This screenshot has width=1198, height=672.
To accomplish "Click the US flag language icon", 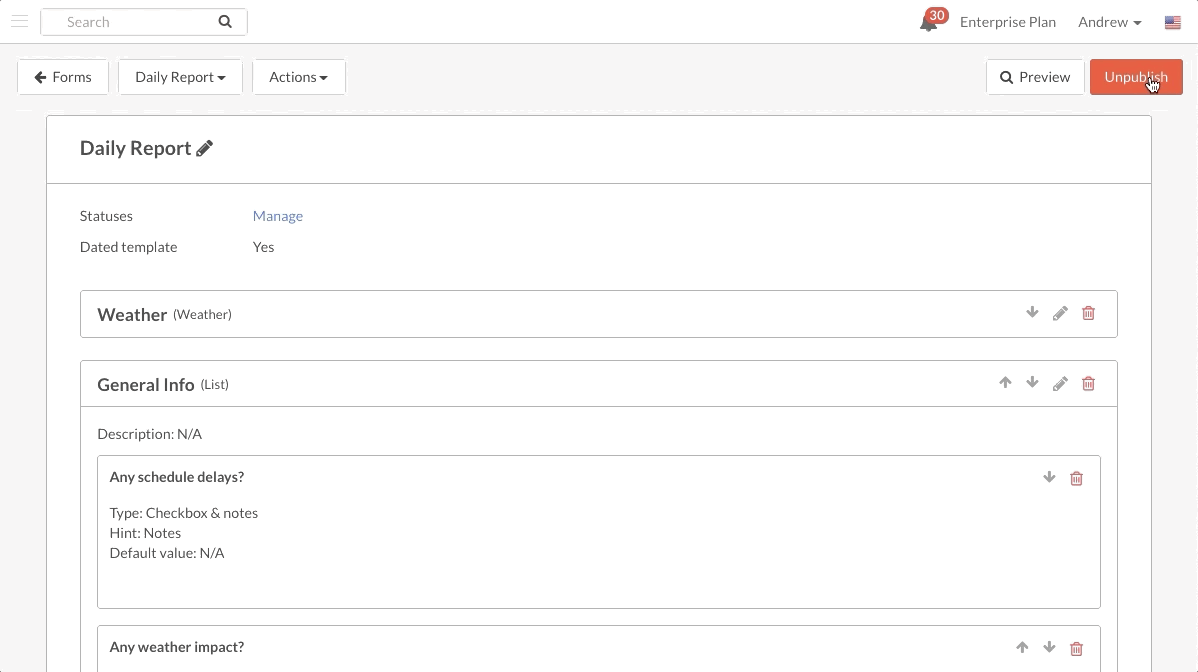I will (x=1173, y=22).
